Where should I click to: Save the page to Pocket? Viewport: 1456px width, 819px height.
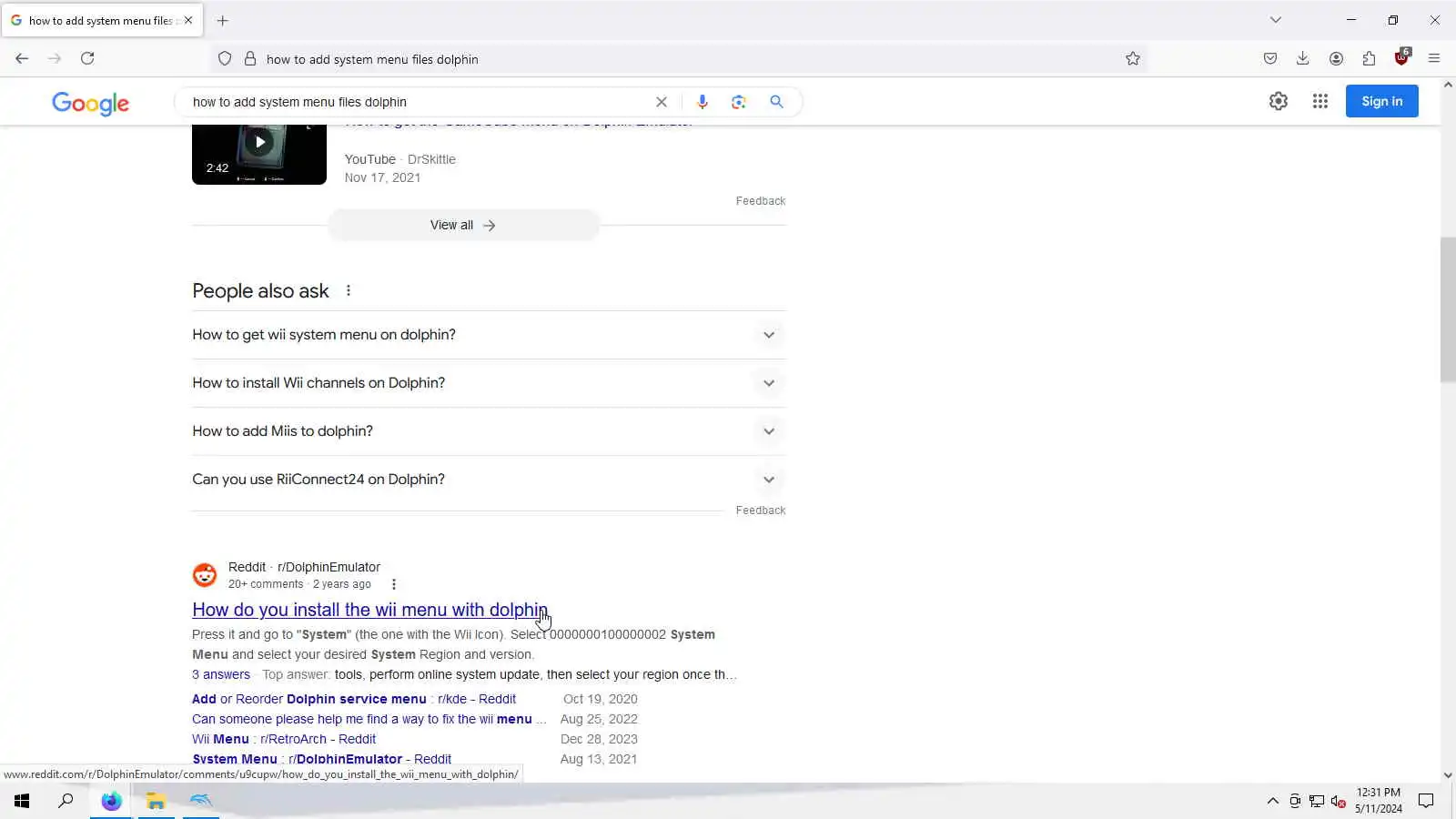click(1270, 58)
